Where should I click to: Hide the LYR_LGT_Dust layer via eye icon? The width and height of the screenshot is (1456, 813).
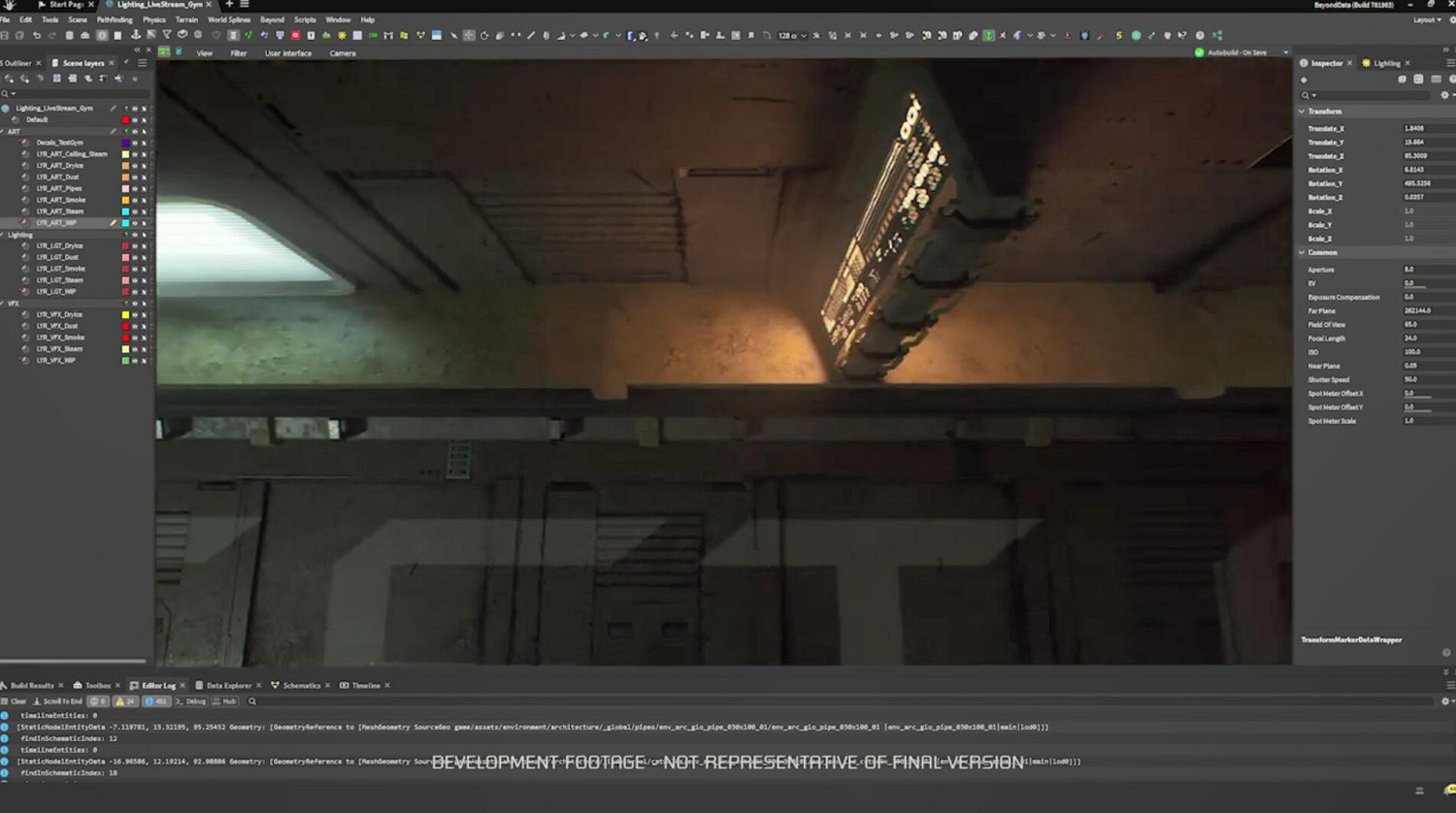[x=135, y=257]
